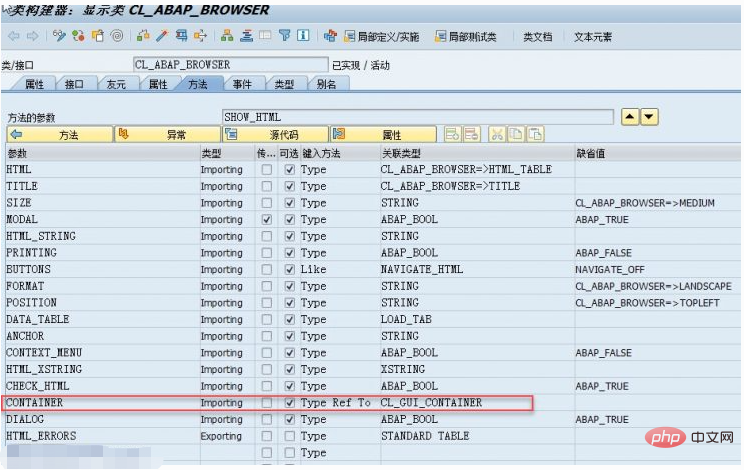Toggle optional checkbox in CONTAINER row
This screenshot has width=744, height=470.
click(x=289, y=403)
